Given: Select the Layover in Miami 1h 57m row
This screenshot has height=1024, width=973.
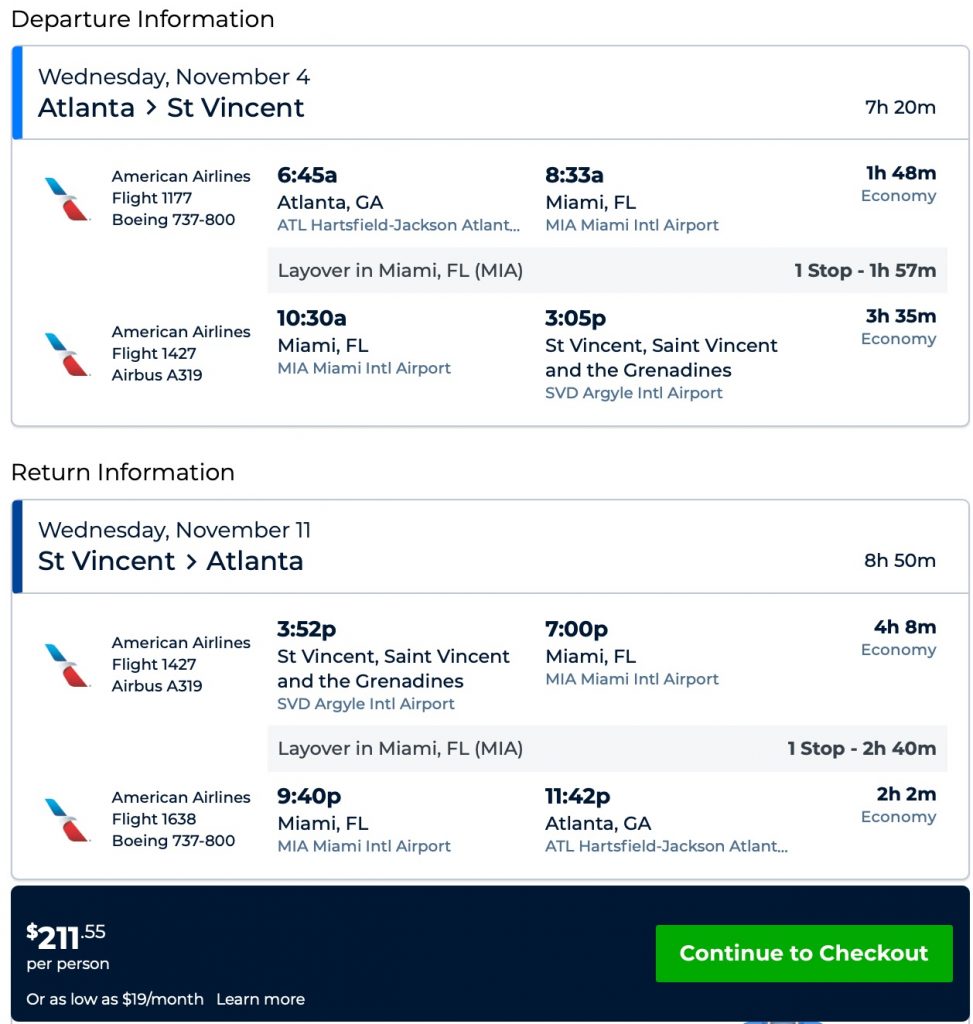Looking at the screenshot, I should click(606, 270).
